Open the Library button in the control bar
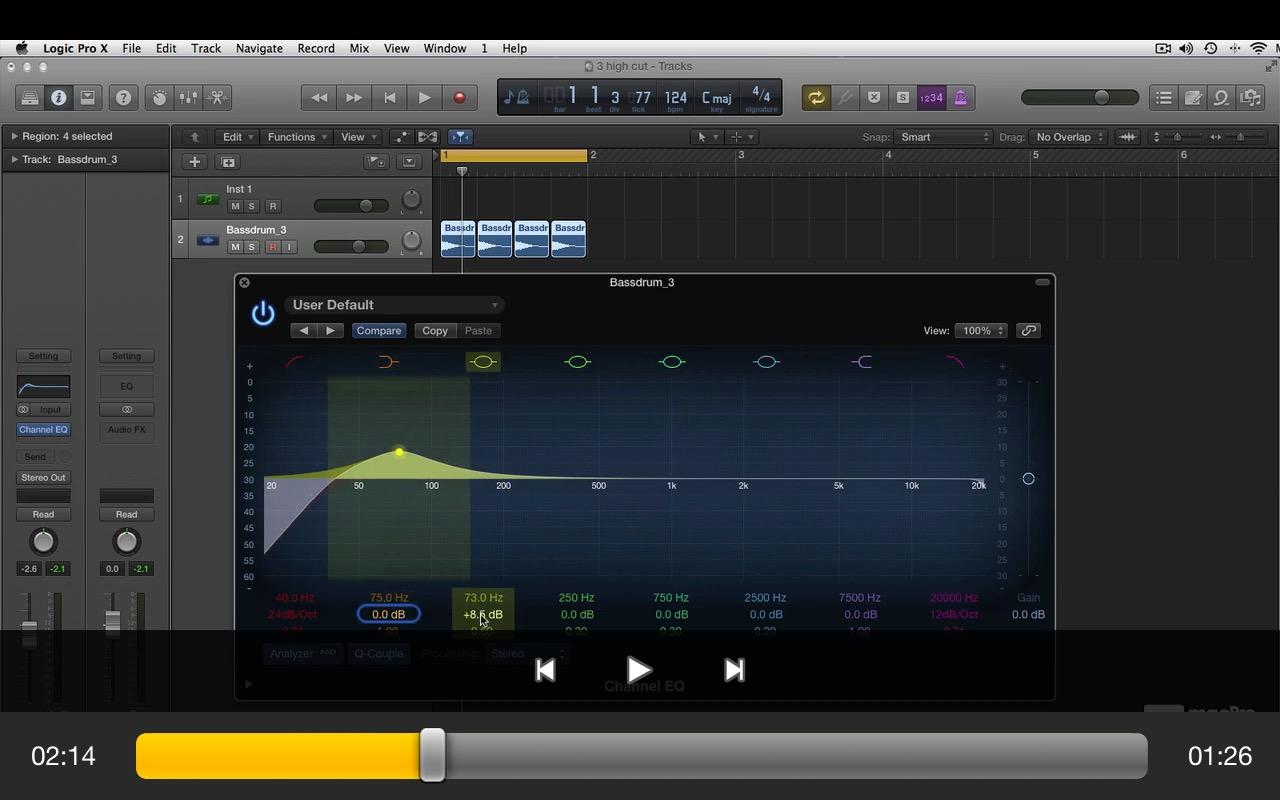Viewport: 1280px width, 800px height. click(30, 98)
